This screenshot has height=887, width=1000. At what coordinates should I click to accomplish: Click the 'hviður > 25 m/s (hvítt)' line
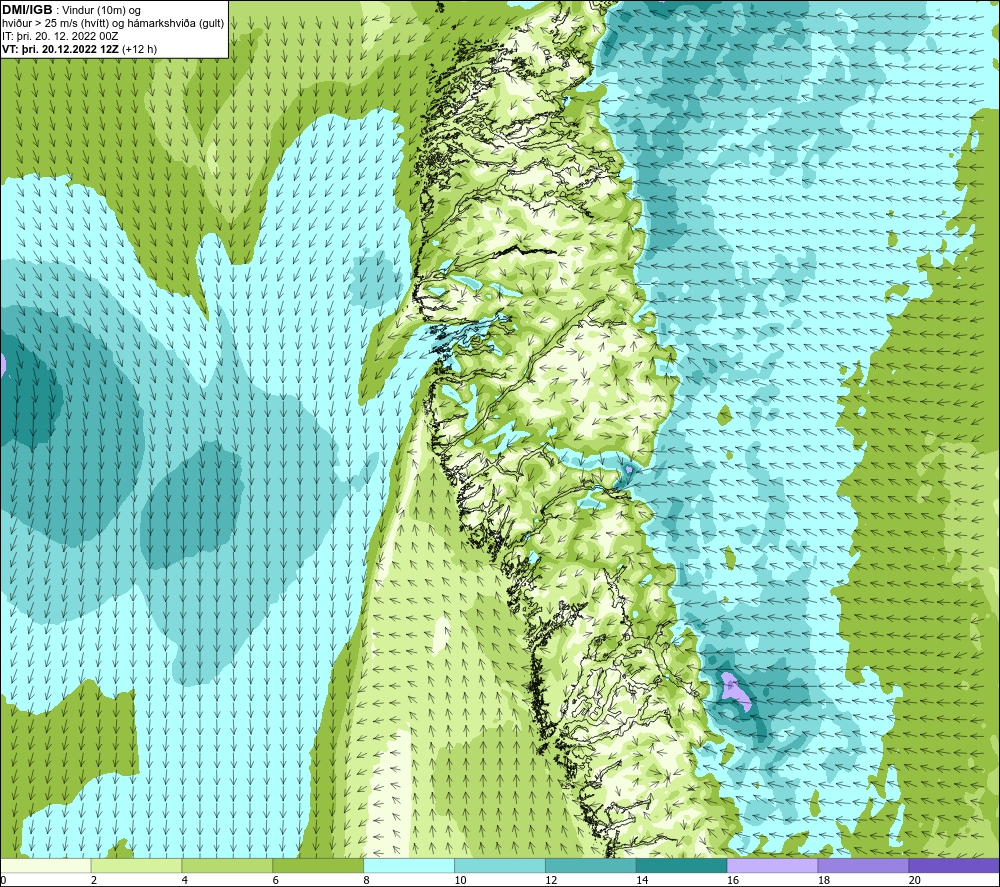(57, 24)
